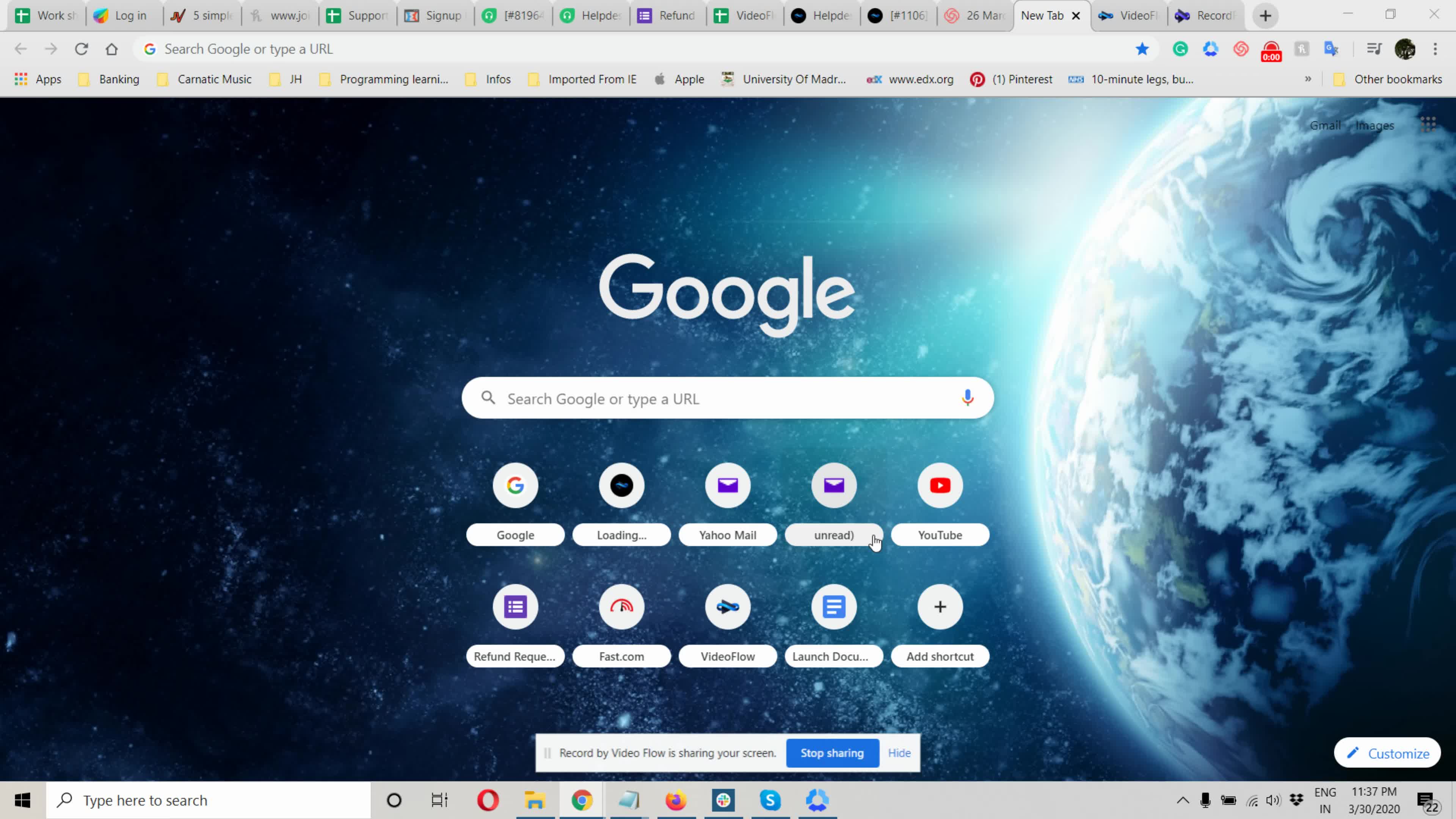Bookmark this tab with the star icon

pyautogui.click(x=1142, y=49)
